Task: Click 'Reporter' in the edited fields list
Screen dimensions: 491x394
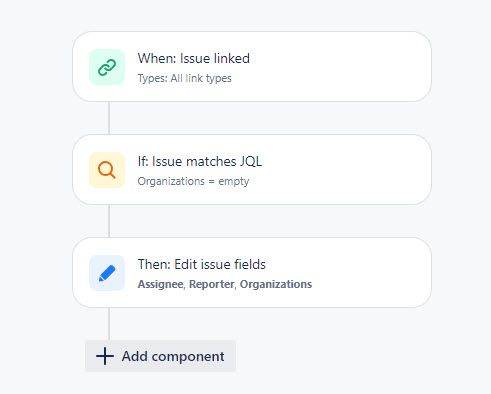Action: coord(211,284)
